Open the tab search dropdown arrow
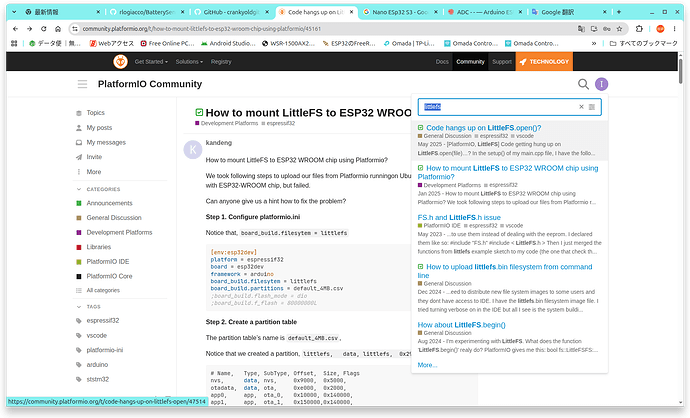Screen dimensions: 690x418 tap(14, 12)
